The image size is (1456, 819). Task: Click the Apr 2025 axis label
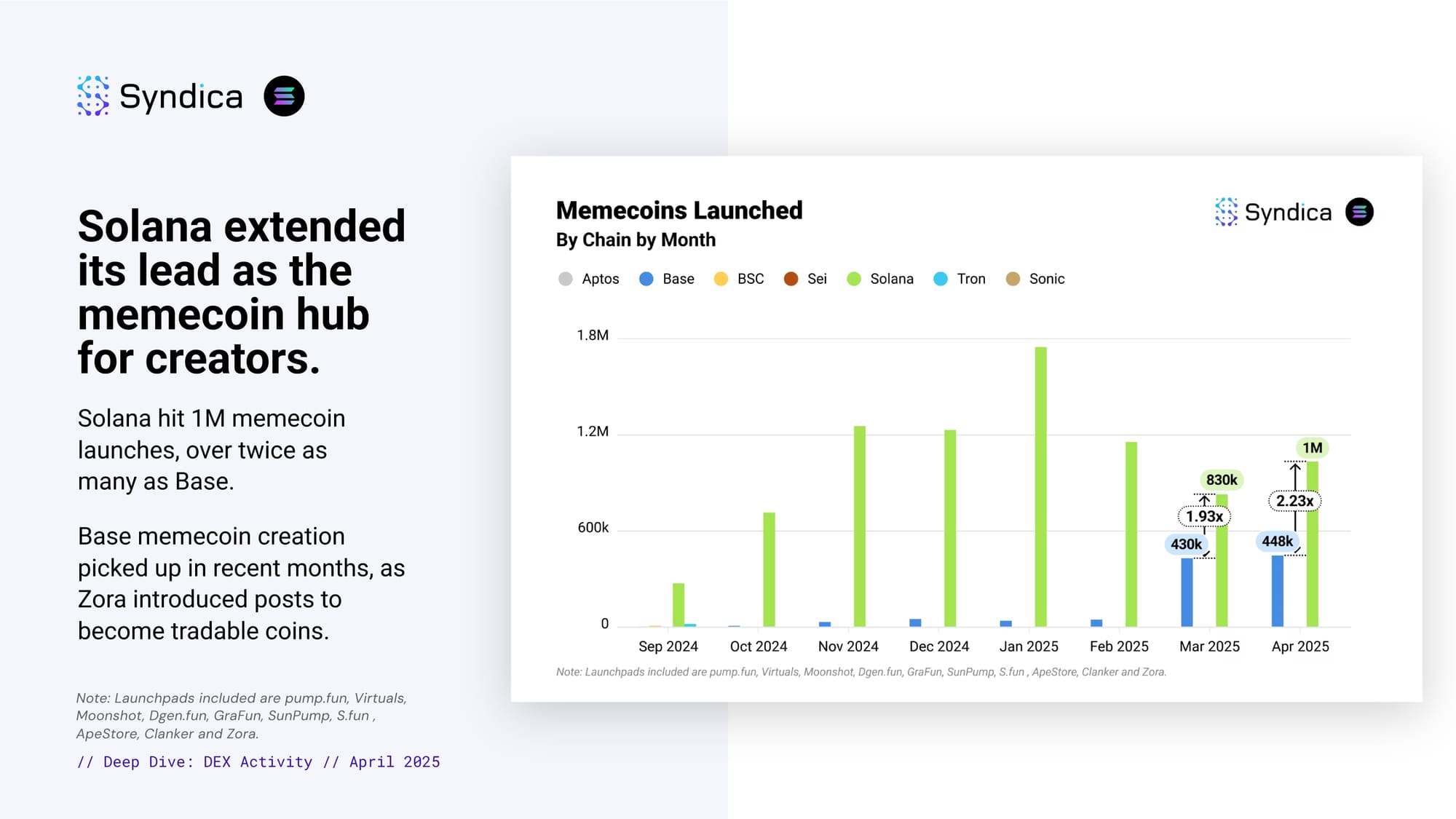1300,646
